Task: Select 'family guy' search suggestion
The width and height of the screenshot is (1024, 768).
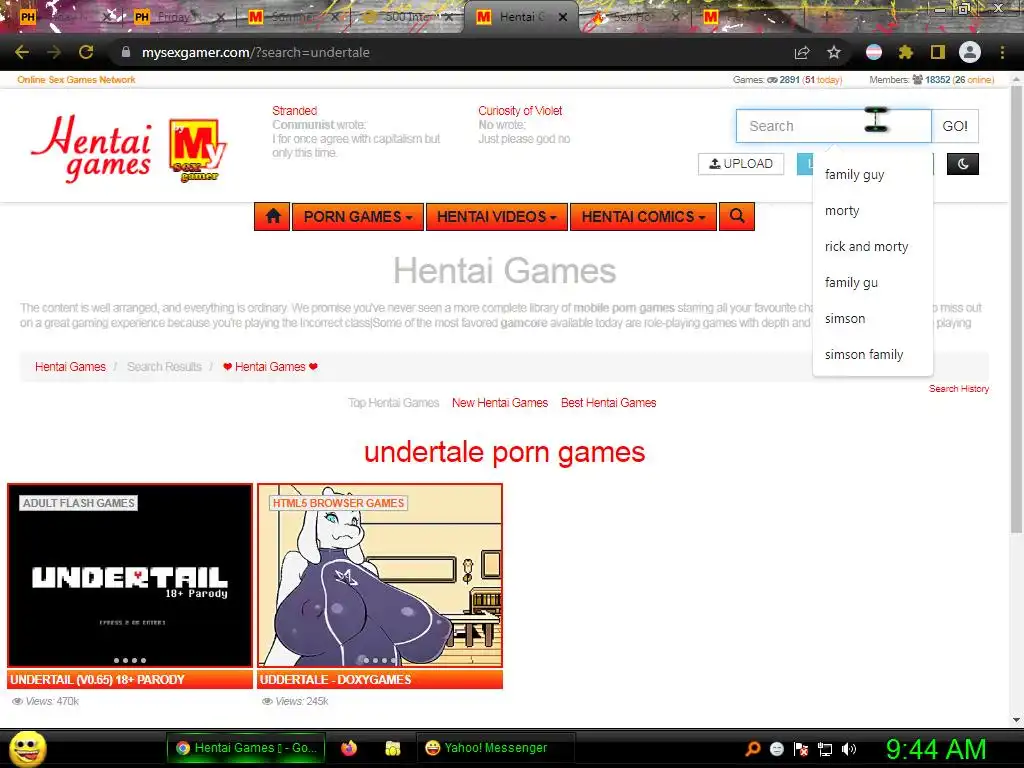Action: pos(872,174)
